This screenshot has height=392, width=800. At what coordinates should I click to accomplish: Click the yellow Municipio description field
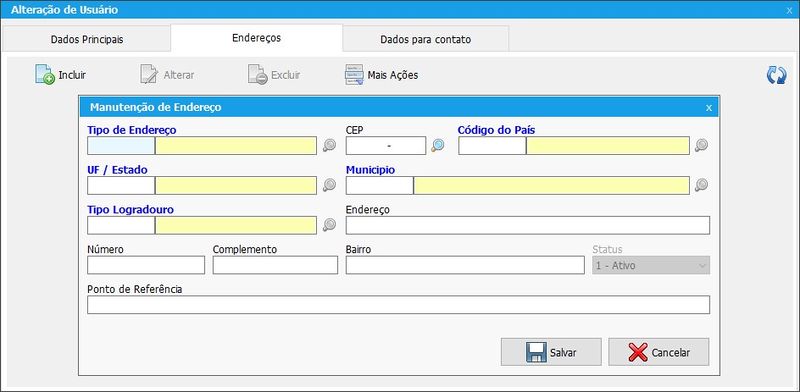(552, 185)
